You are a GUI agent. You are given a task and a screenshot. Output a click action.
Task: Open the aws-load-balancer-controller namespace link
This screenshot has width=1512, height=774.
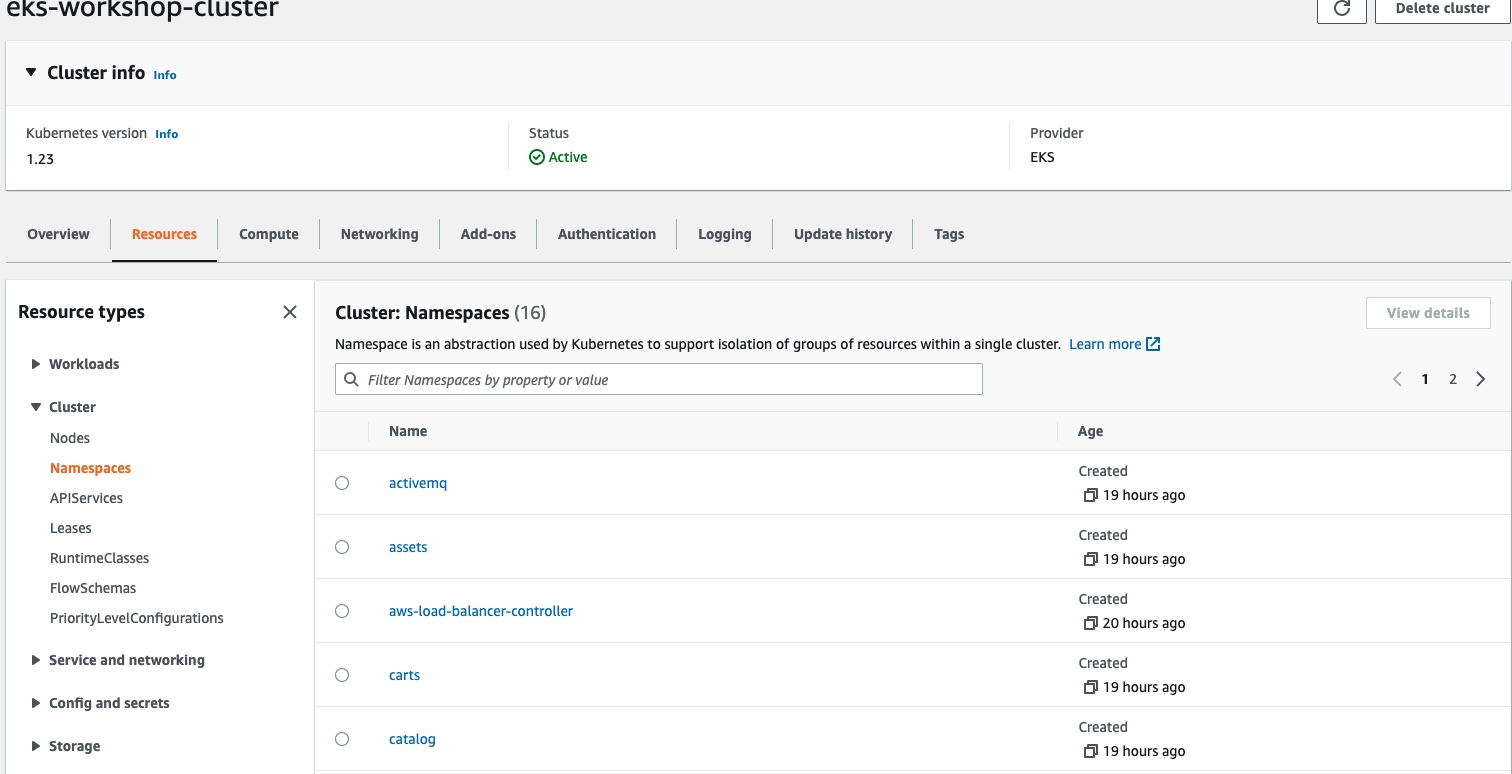pos(480,611)
